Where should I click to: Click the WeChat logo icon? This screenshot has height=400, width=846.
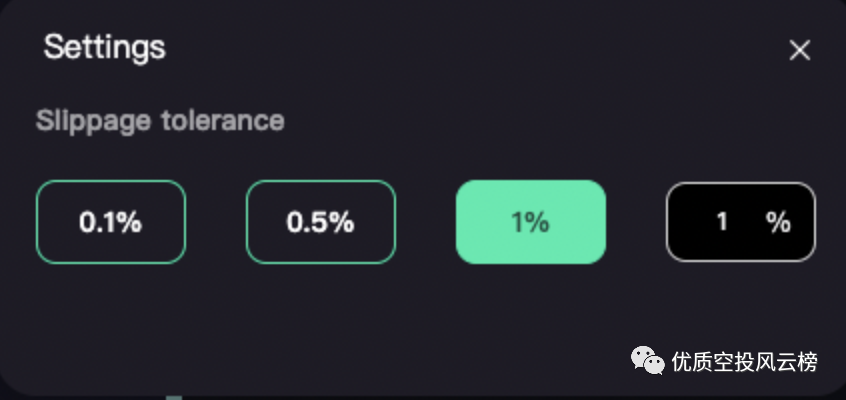(x=645, y=361)
